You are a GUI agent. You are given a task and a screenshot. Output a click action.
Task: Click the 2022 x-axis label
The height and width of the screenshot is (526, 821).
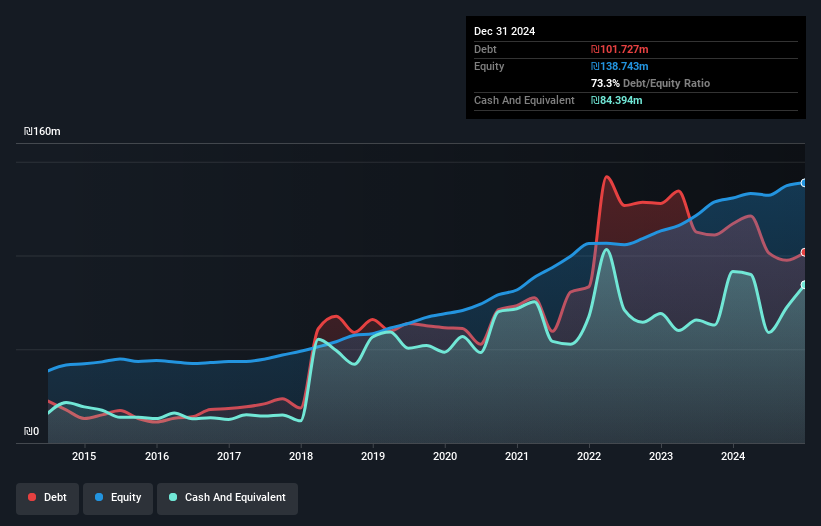click(589, 456)
